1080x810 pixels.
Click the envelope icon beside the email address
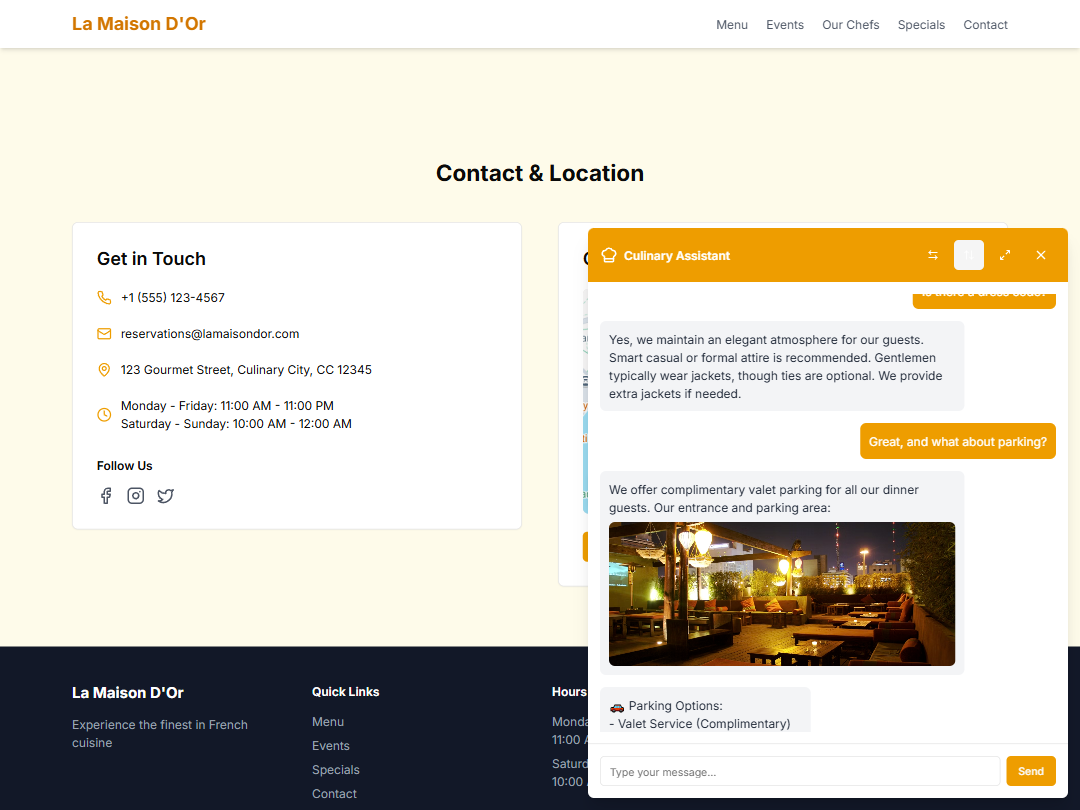(x=104, y=334)
